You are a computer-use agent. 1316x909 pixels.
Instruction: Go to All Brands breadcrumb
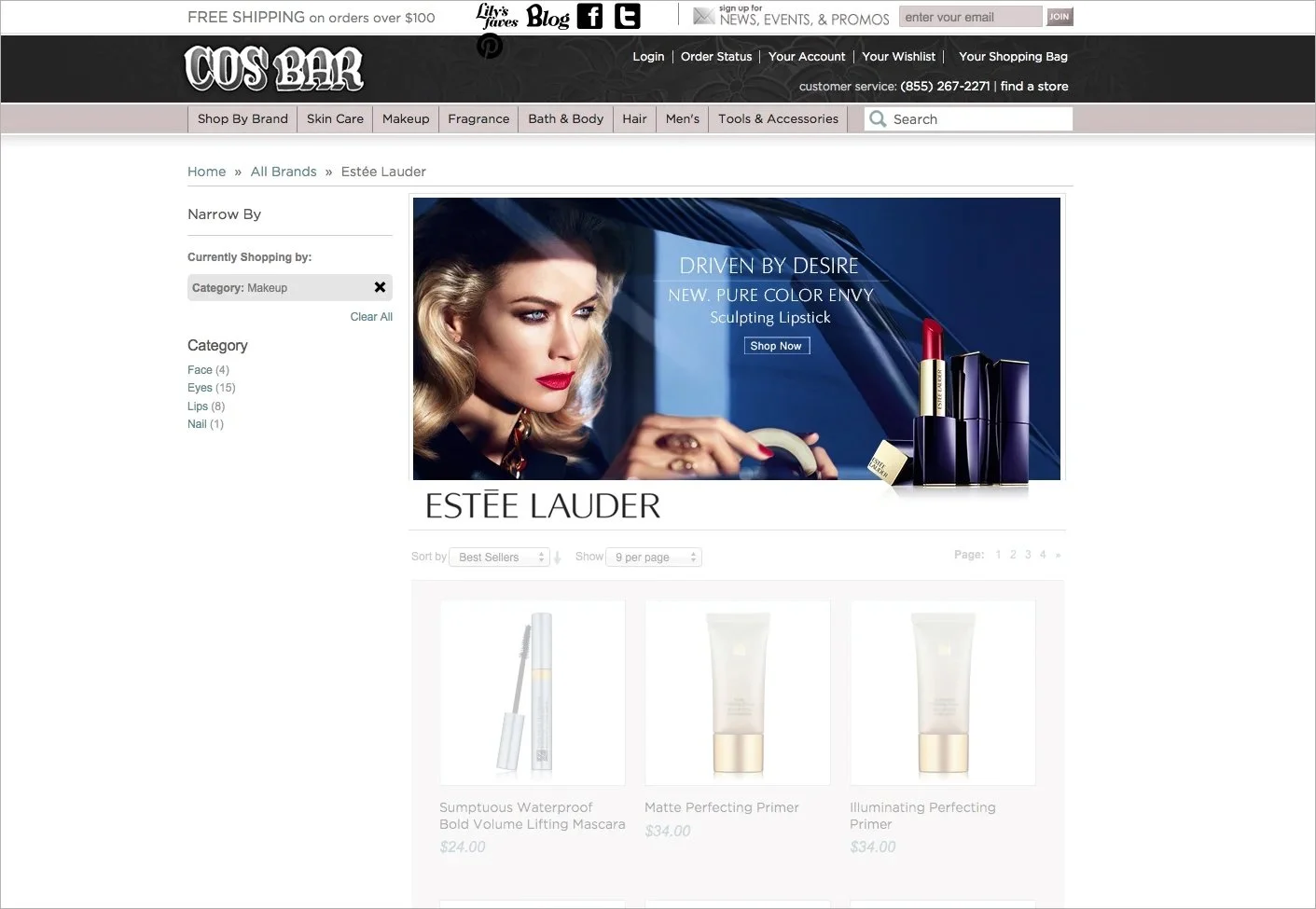tap(284, 172)
